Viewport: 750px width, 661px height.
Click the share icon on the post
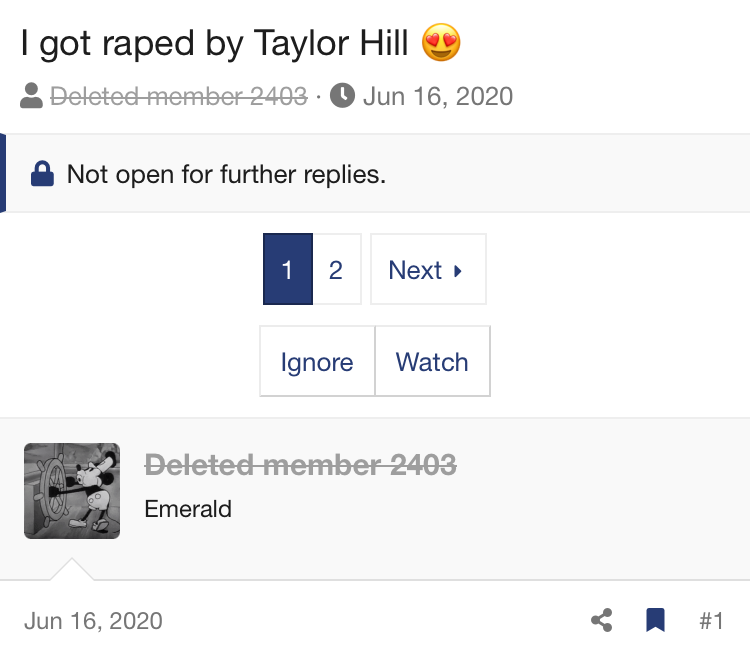[601, 621]
